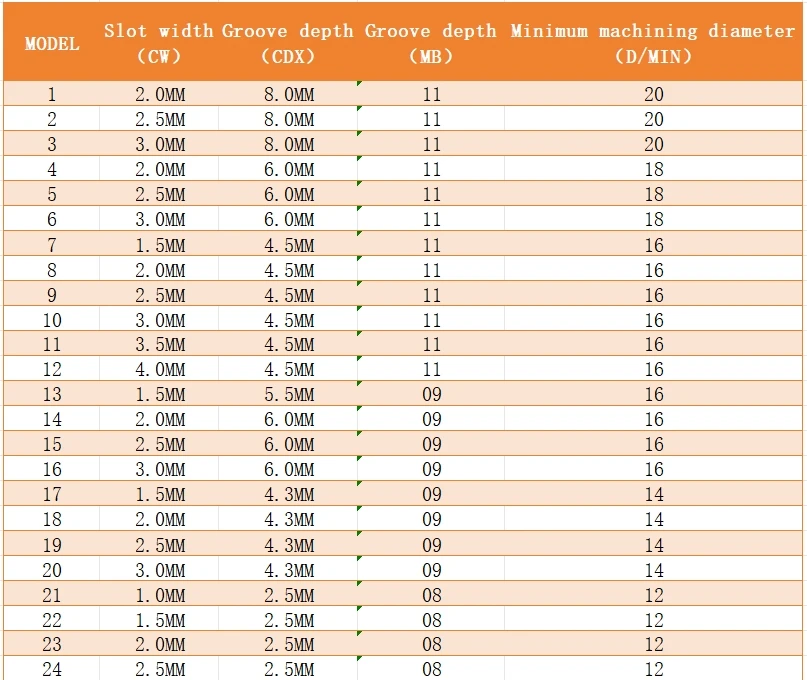Click groove depth 4.3MM in model 18 row
Screen dimensions: 807x680
point(289,519)
